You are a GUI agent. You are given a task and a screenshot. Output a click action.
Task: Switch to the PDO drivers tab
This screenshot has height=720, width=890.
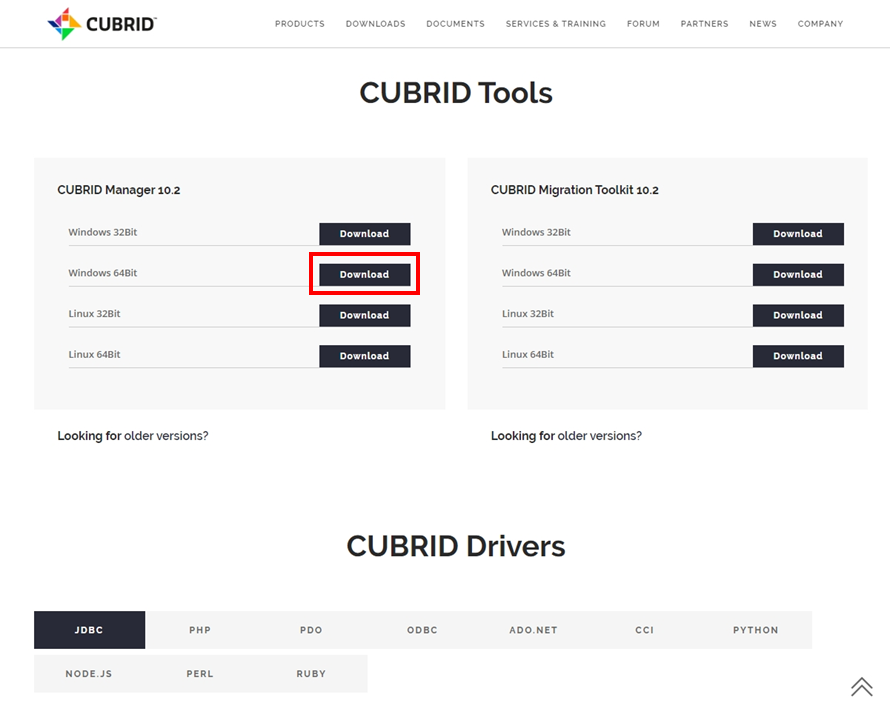coord(311,630)
